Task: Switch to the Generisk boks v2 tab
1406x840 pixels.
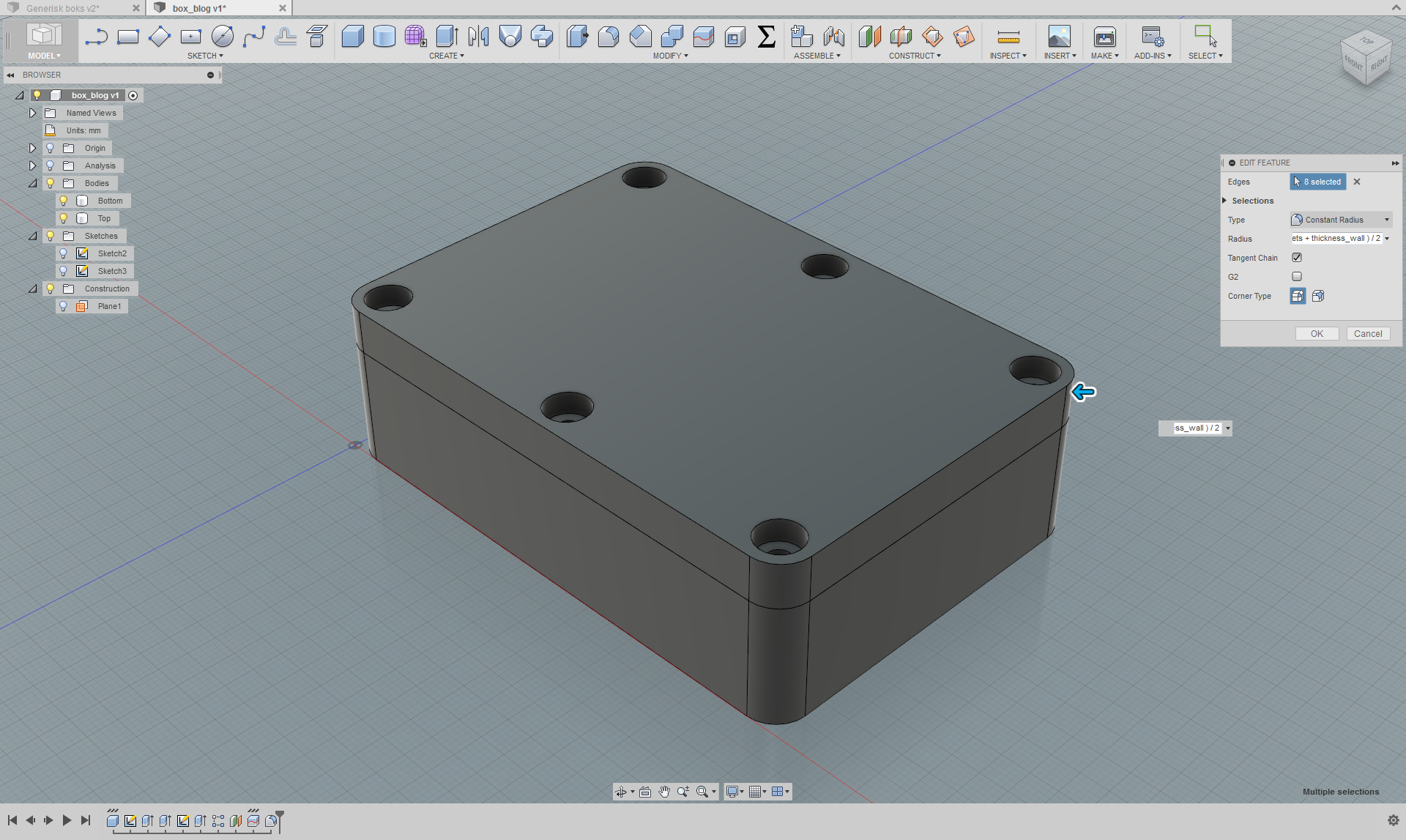Action: [63, 8]
